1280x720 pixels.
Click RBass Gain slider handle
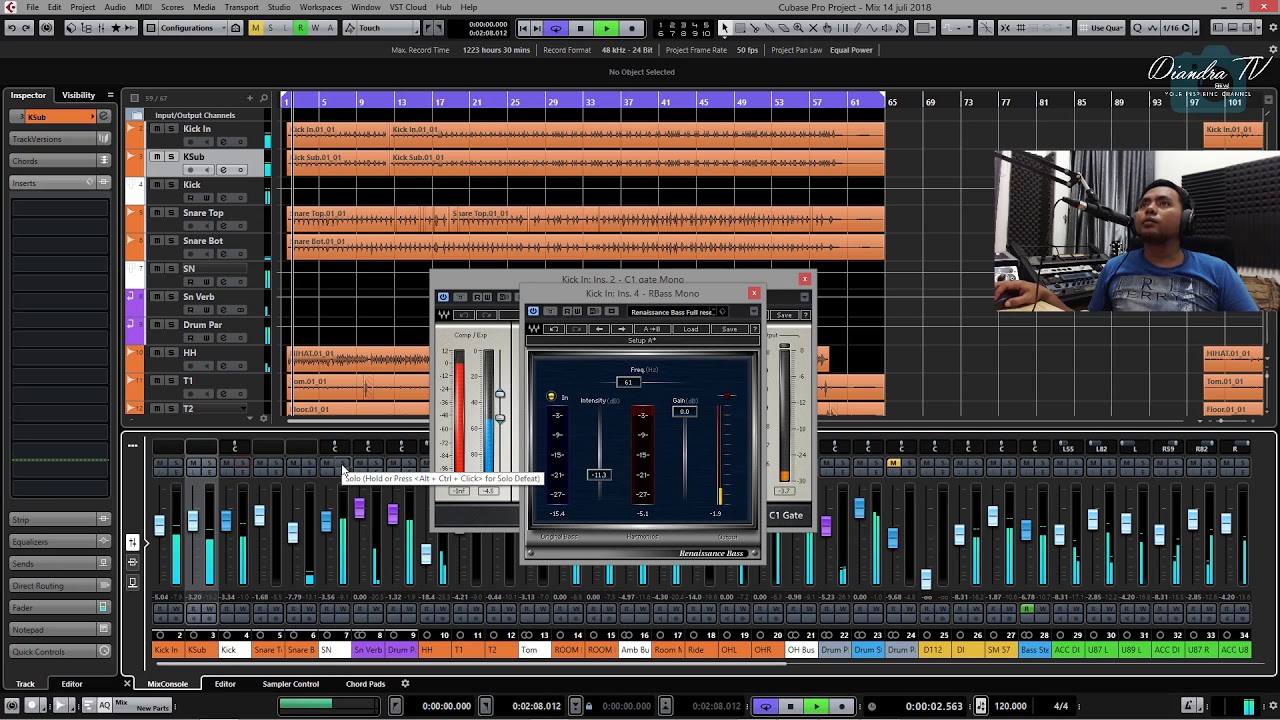pyautogui.click(x=684, y=411)
